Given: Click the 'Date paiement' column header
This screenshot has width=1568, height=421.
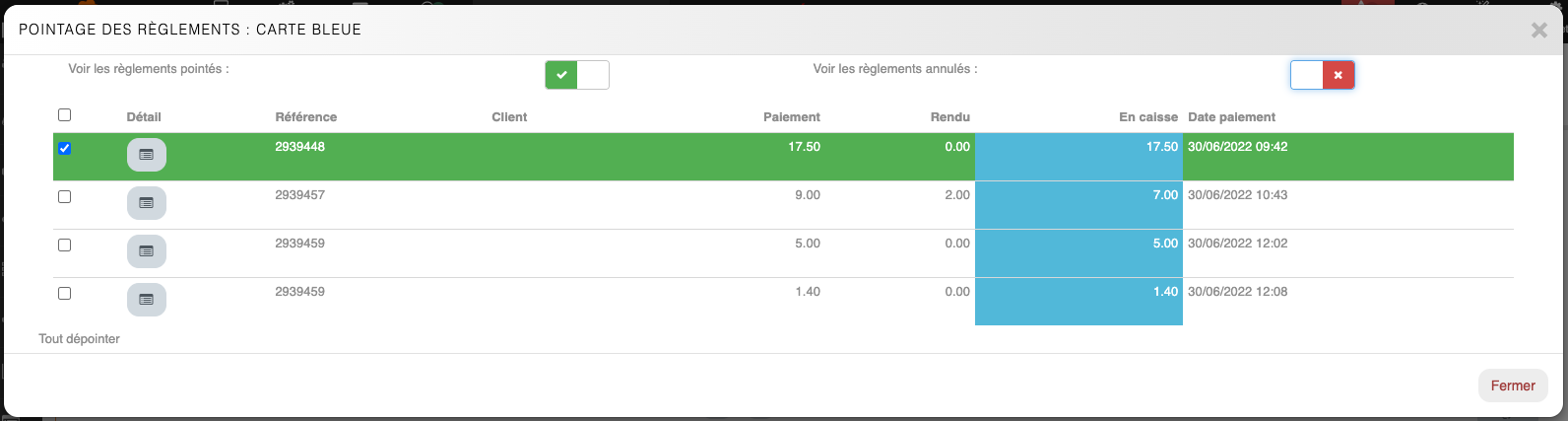Looking at the screenshot, I should [x=1231, y=117].
